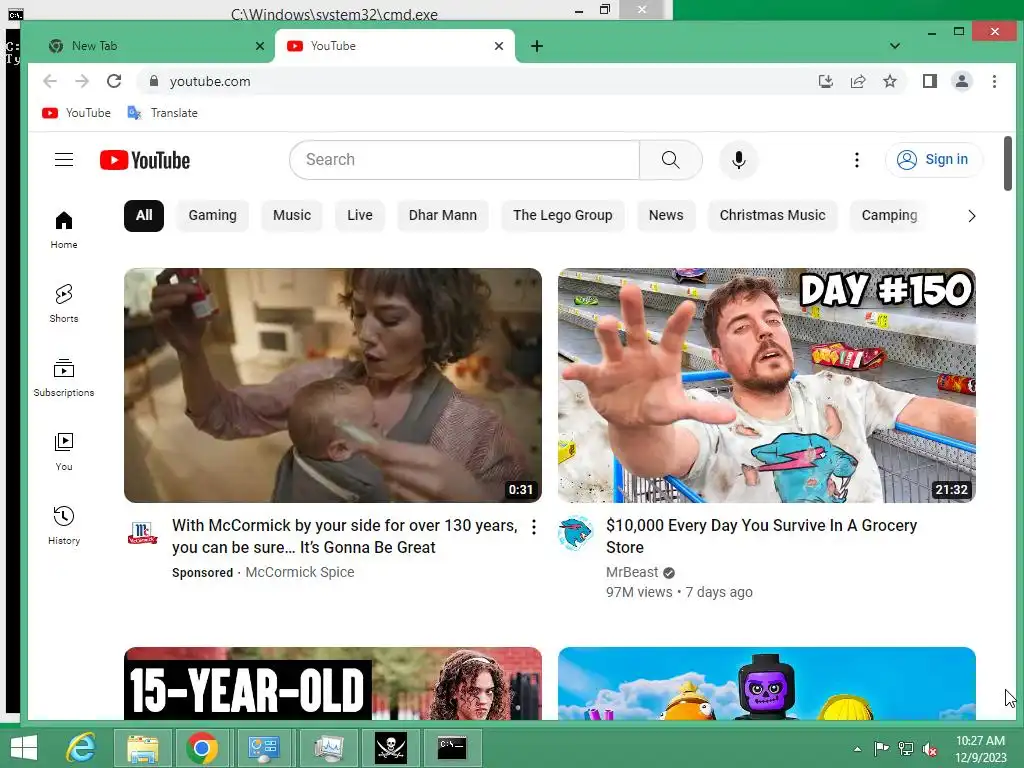The width and height of the screenshot is (1024, 768).
Task: Go to Home in the sidebar
Action: coord(64,230)
